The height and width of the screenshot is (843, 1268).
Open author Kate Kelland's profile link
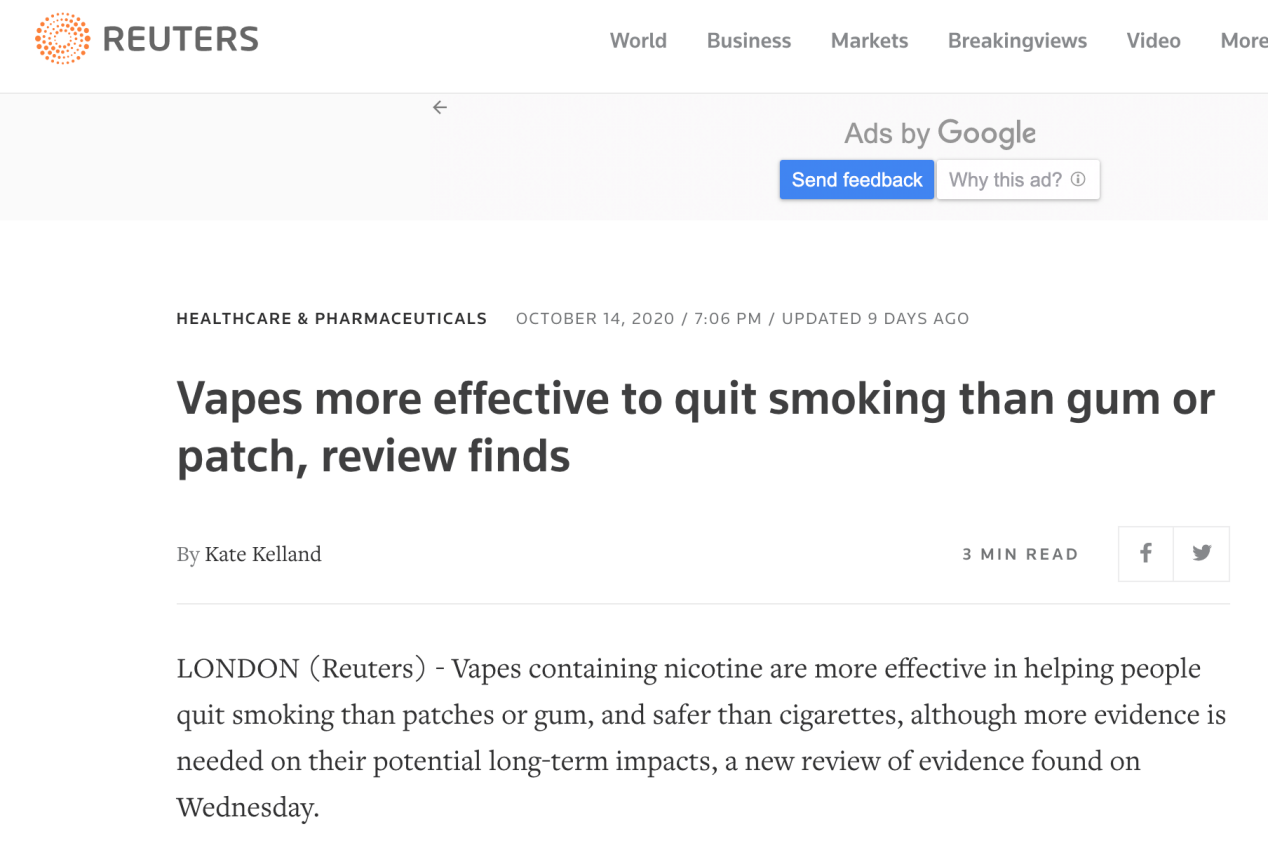tap(263, 554)
